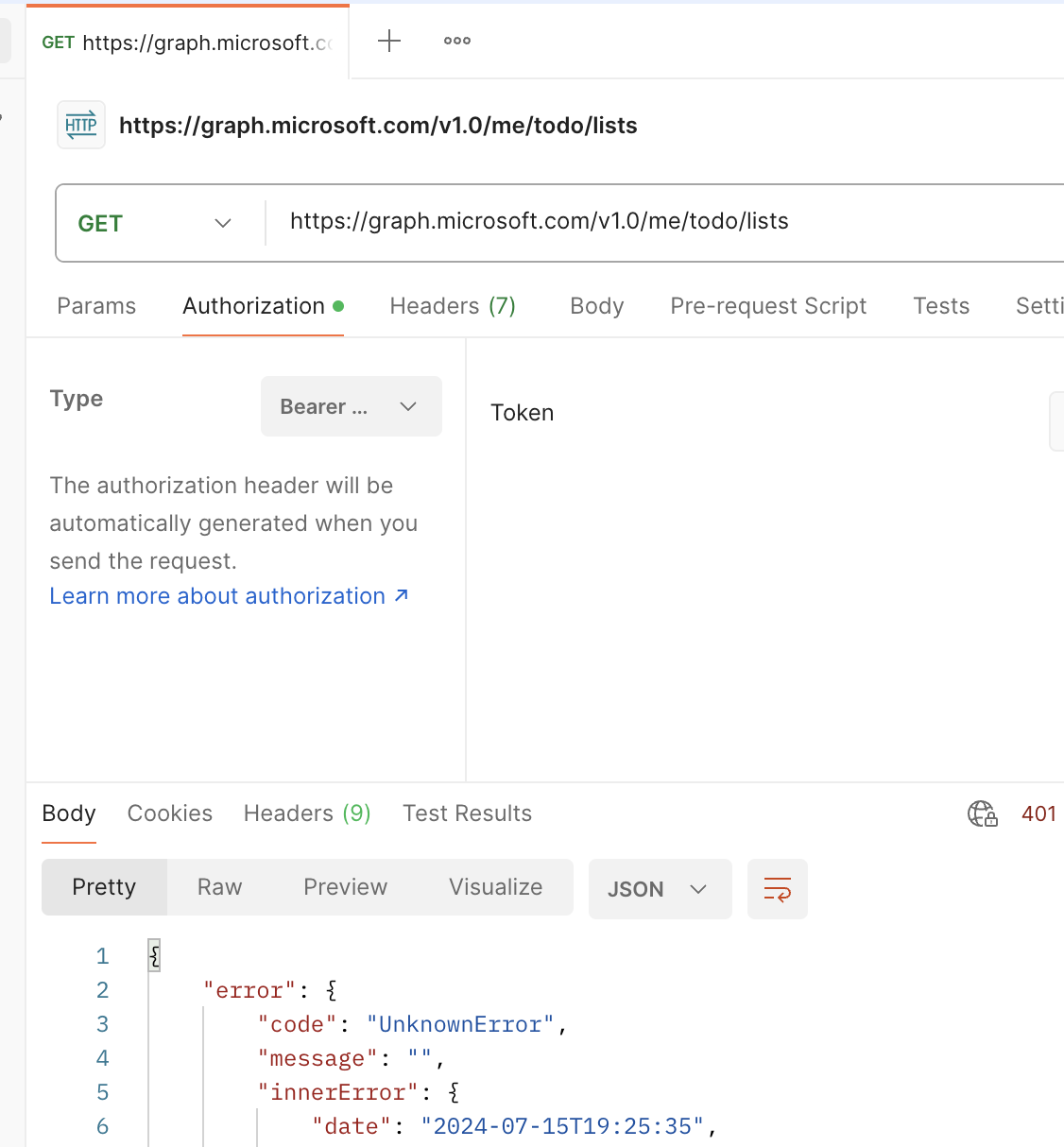Screen dimensions: 1064x1147
Task: Toggle word wrap in response body
Action: (778, 889)
